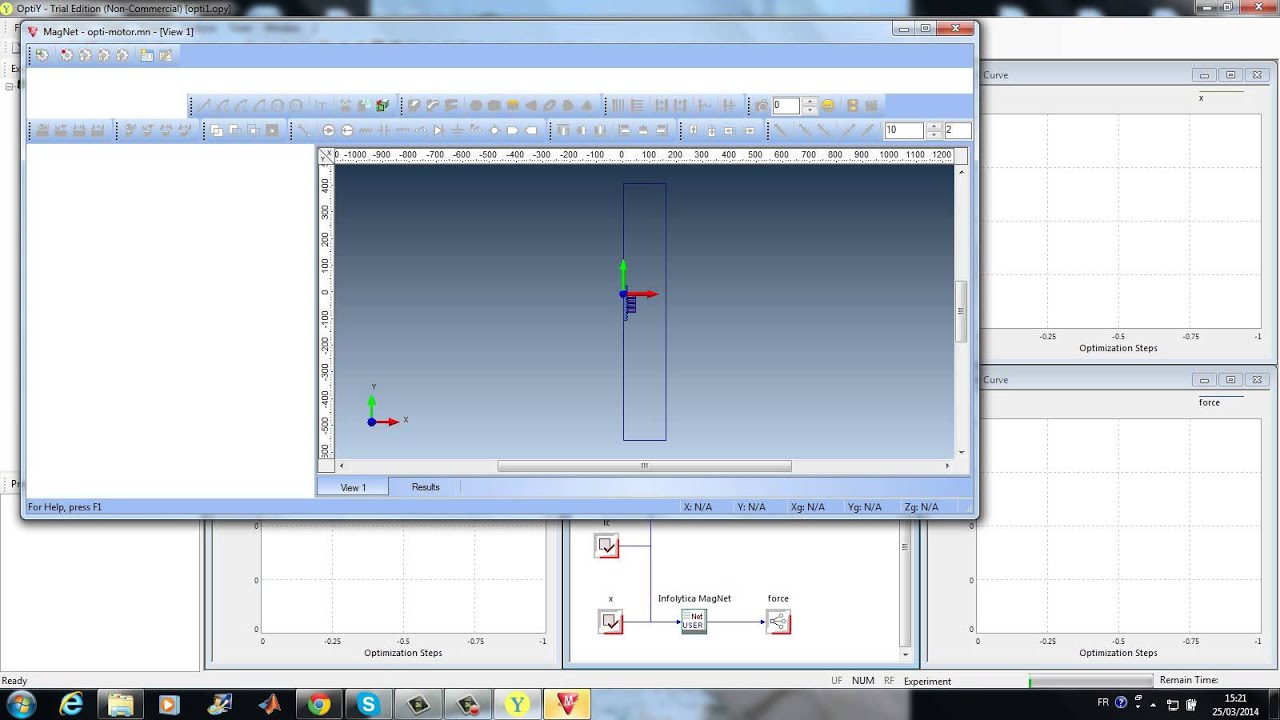This screenshot has width=1280, height=720.
Task: Click the Windows Start button
Action: 21,704
